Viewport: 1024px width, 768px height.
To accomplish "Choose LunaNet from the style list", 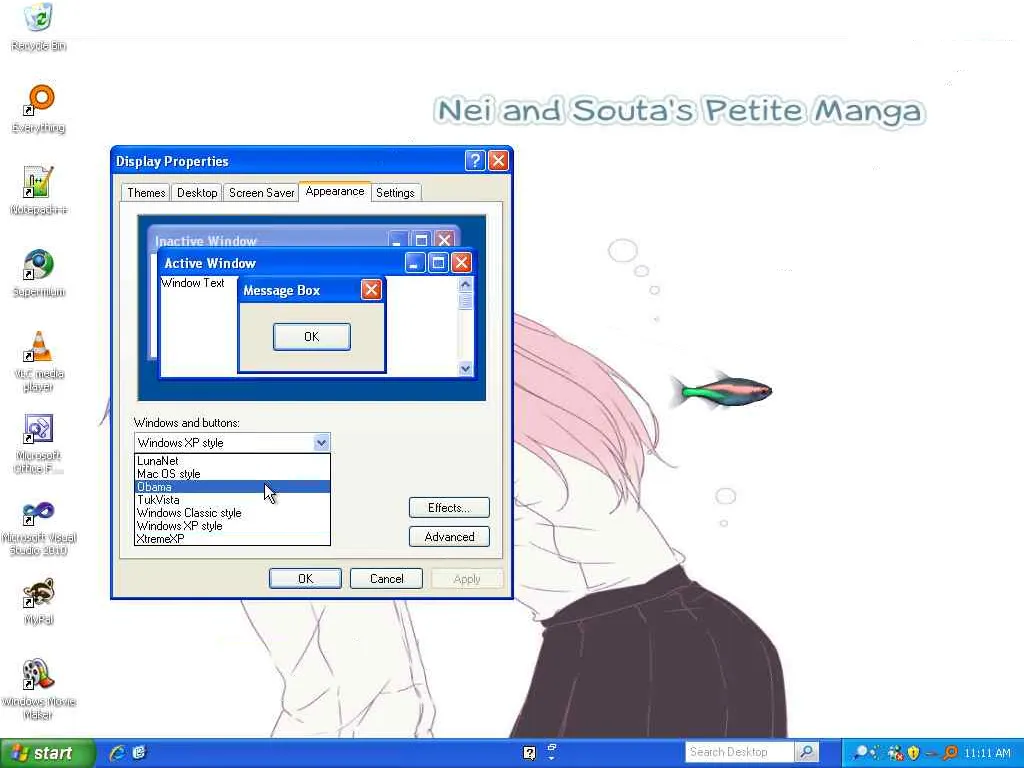I will coord(232,460).
